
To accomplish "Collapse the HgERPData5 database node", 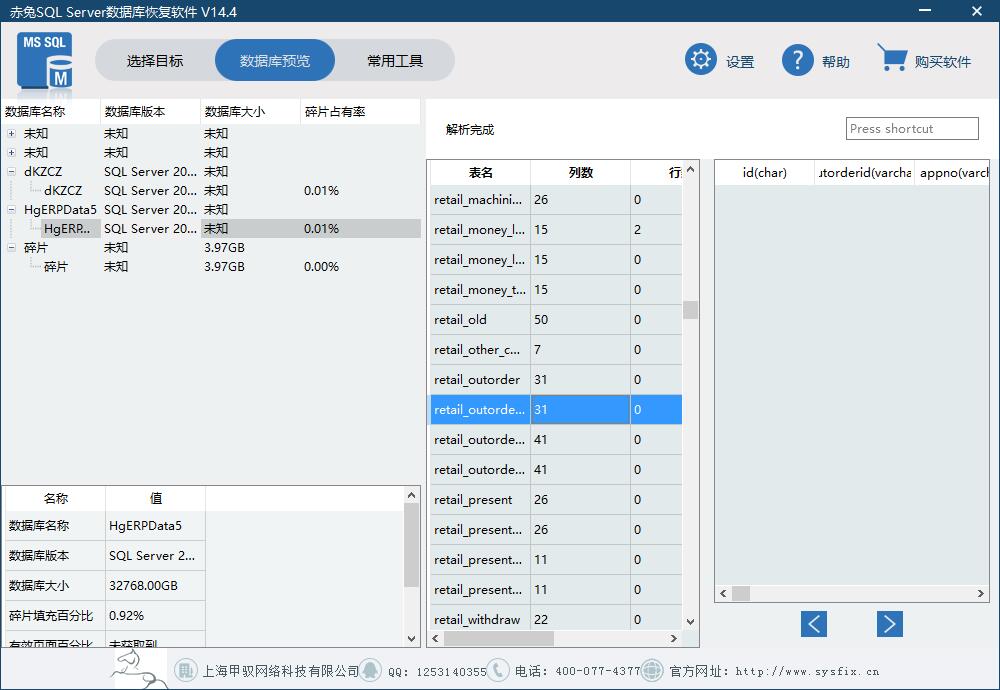I will tap(11, 209).
